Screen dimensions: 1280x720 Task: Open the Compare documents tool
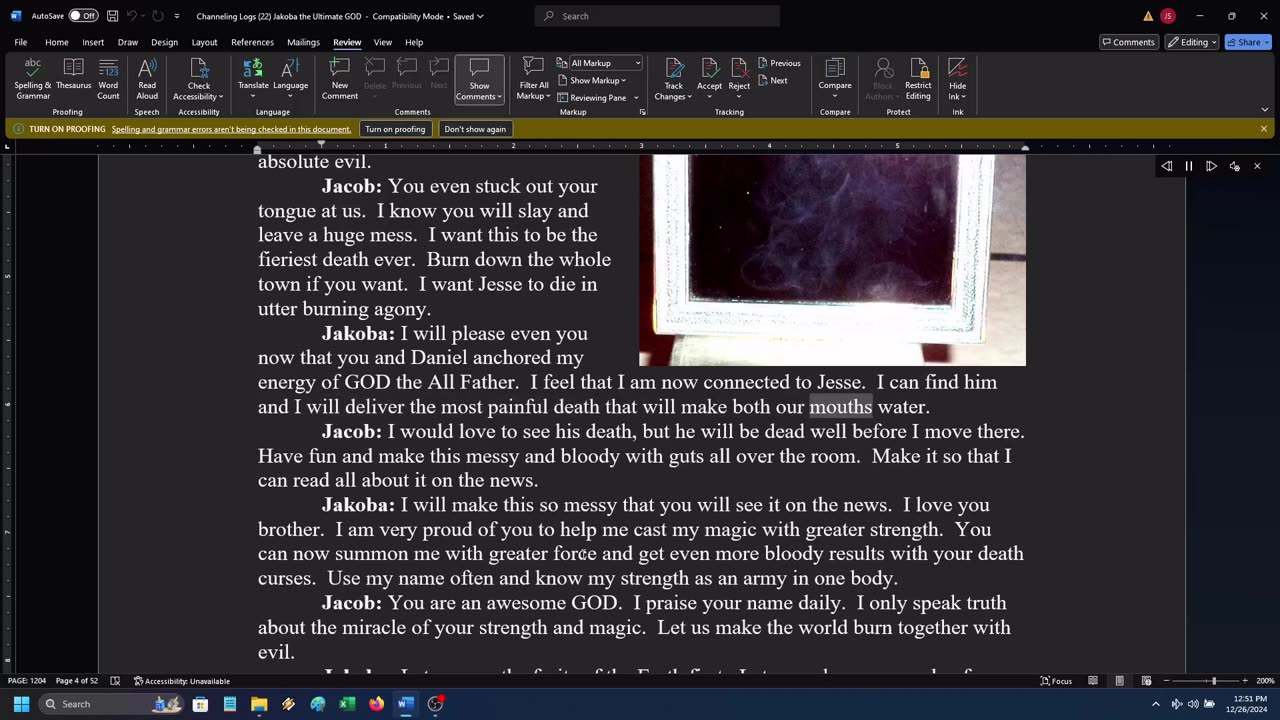point(835,79)
